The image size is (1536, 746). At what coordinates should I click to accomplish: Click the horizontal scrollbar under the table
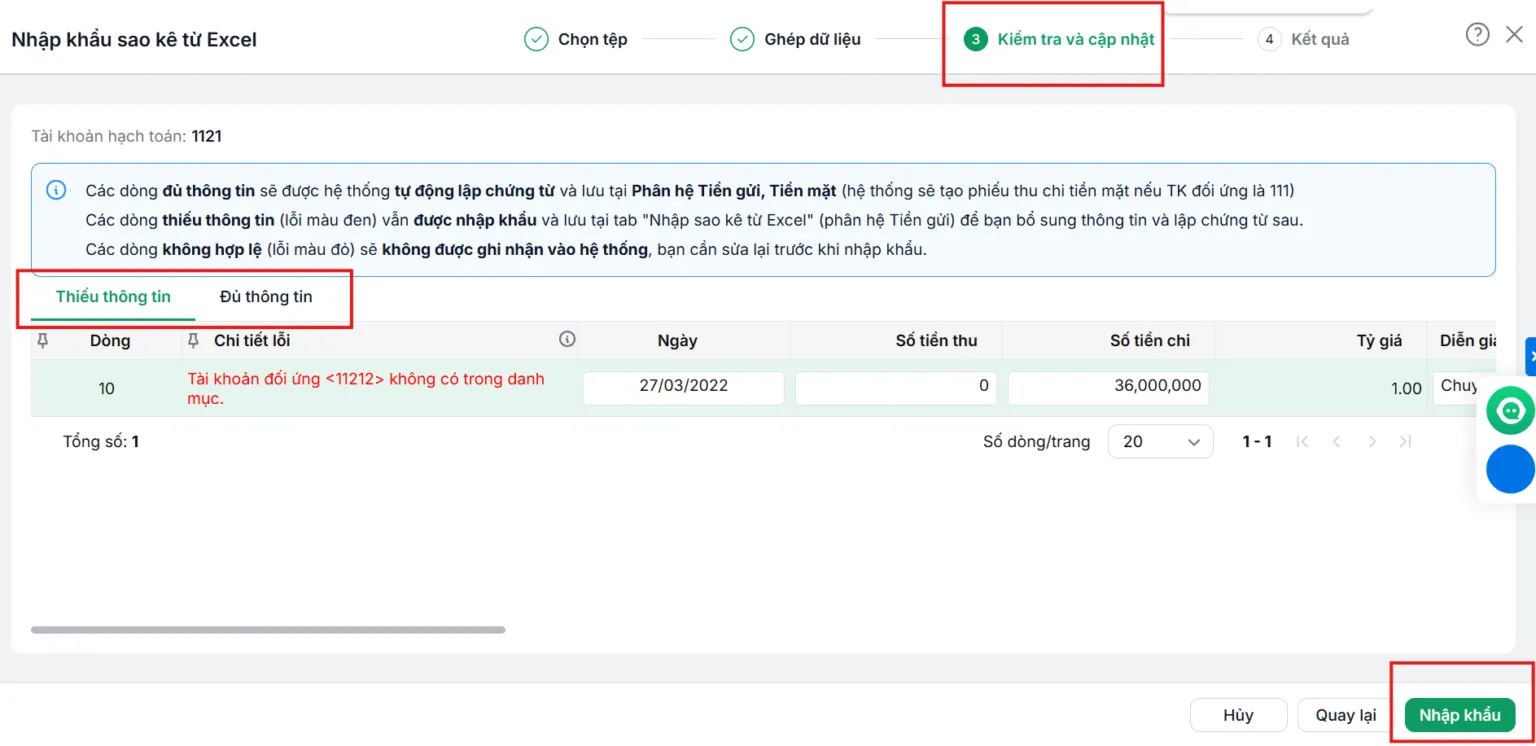click(268, 630)
